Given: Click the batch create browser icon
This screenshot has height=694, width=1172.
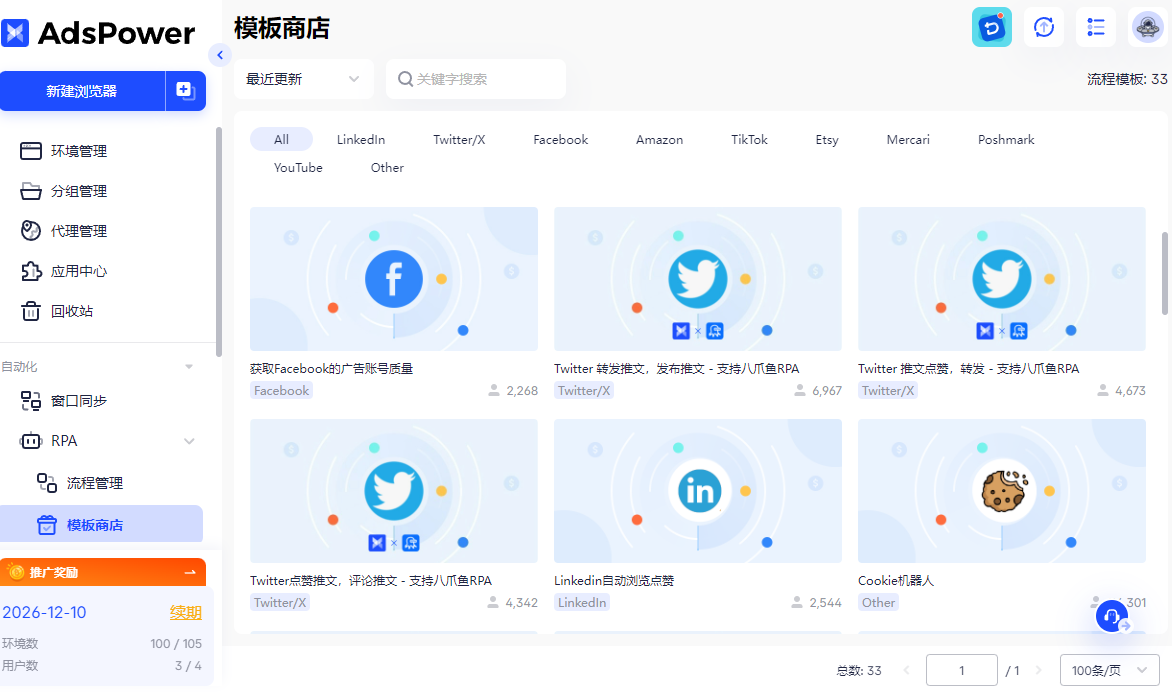Looking at the screenshot, I should 185,91.
